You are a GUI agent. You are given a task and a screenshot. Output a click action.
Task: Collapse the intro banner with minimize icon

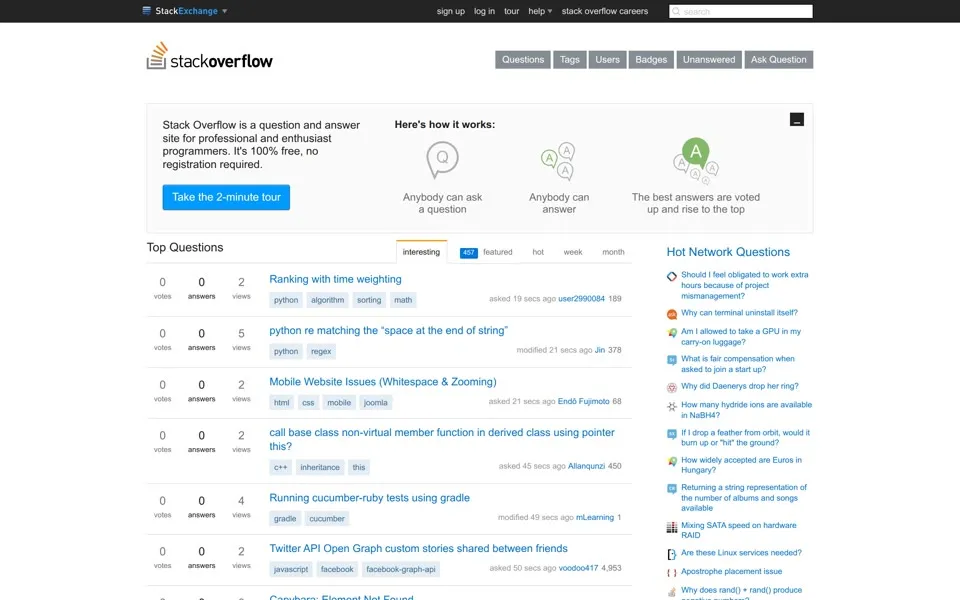797,119
